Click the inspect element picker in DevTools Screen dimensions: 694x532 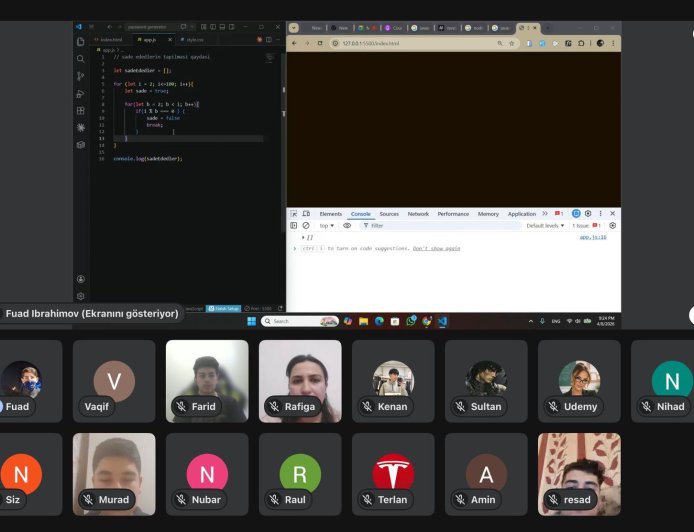click(x=293, y=214)
